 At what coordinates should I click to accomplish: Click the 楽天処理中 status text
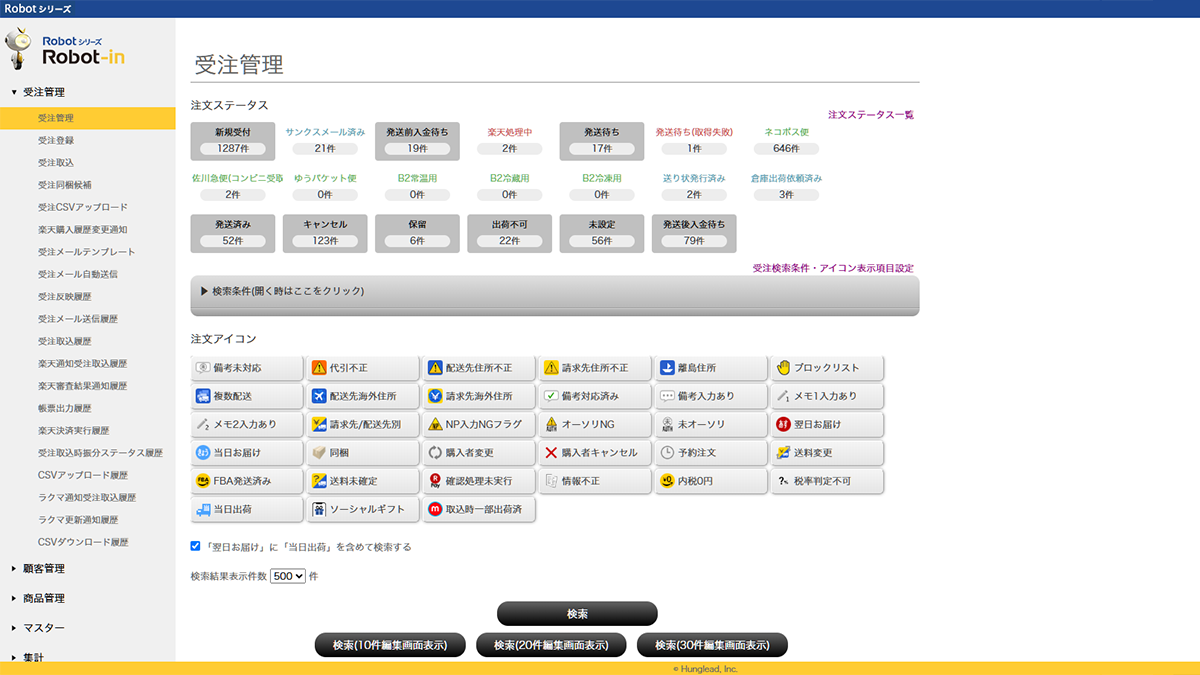[x=510, y=132]
